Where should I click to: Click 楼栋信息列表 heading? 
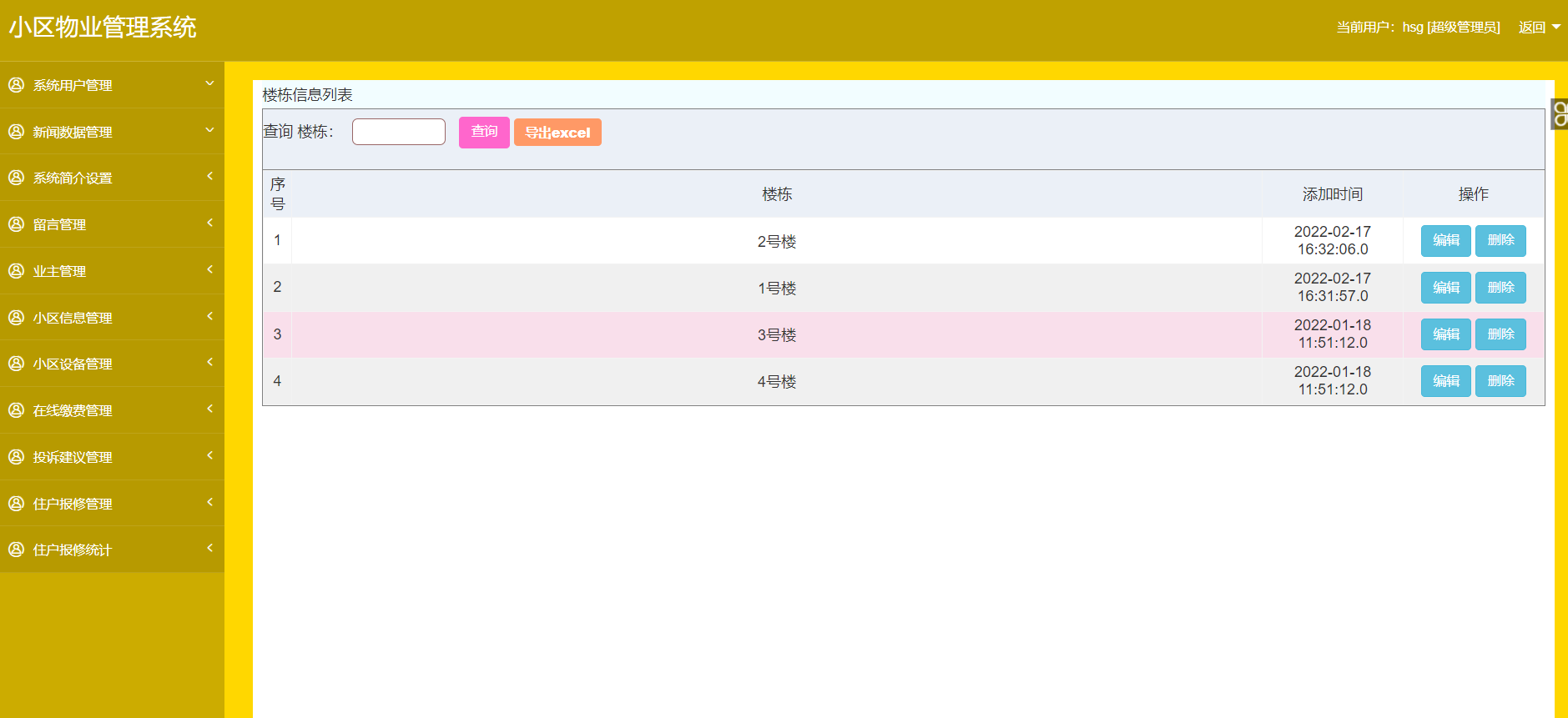pyautogui.click(x=308, y=95)
